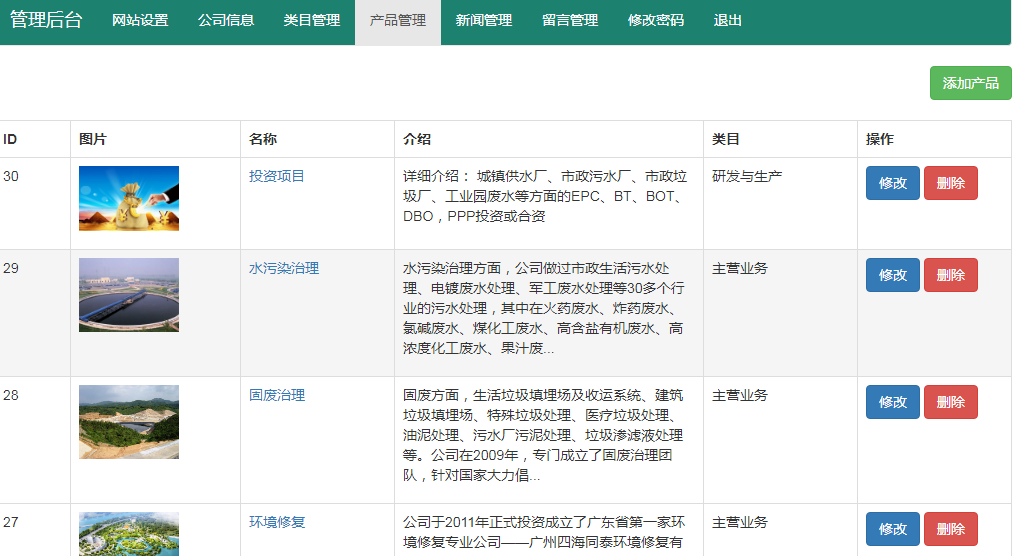Click the description starting 水污染治理方面
Screen dimensions: 1012x556
tap(543, 308)
